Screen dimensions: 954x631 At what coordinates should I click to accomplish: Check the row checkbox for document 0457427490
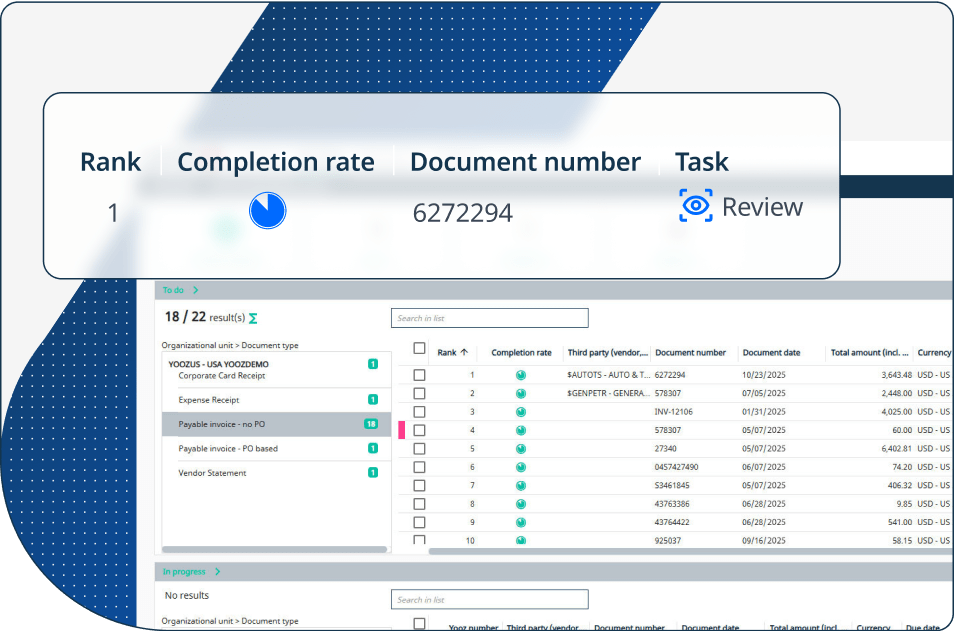(419, 467)
